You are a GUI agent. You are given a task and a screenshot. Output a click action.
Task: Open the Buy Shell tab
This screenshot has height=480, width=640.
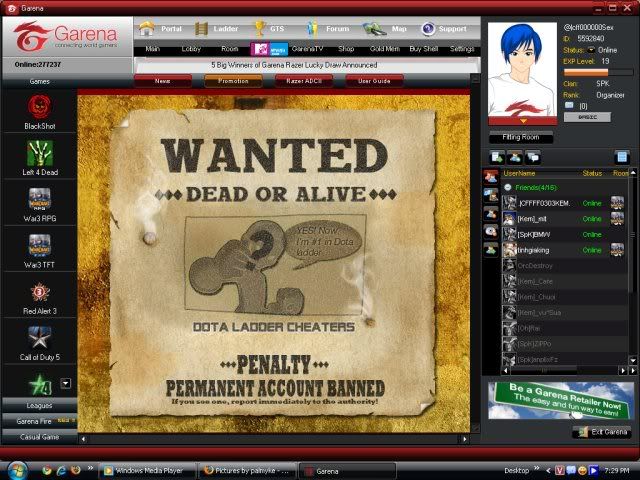pos(424,49)
